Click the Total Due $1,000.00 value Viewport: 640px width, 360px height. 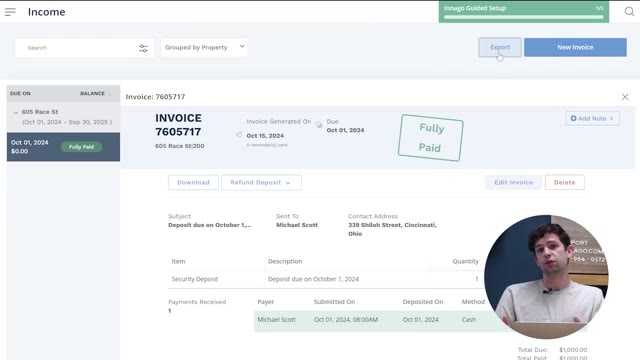[x=573, y=350]
